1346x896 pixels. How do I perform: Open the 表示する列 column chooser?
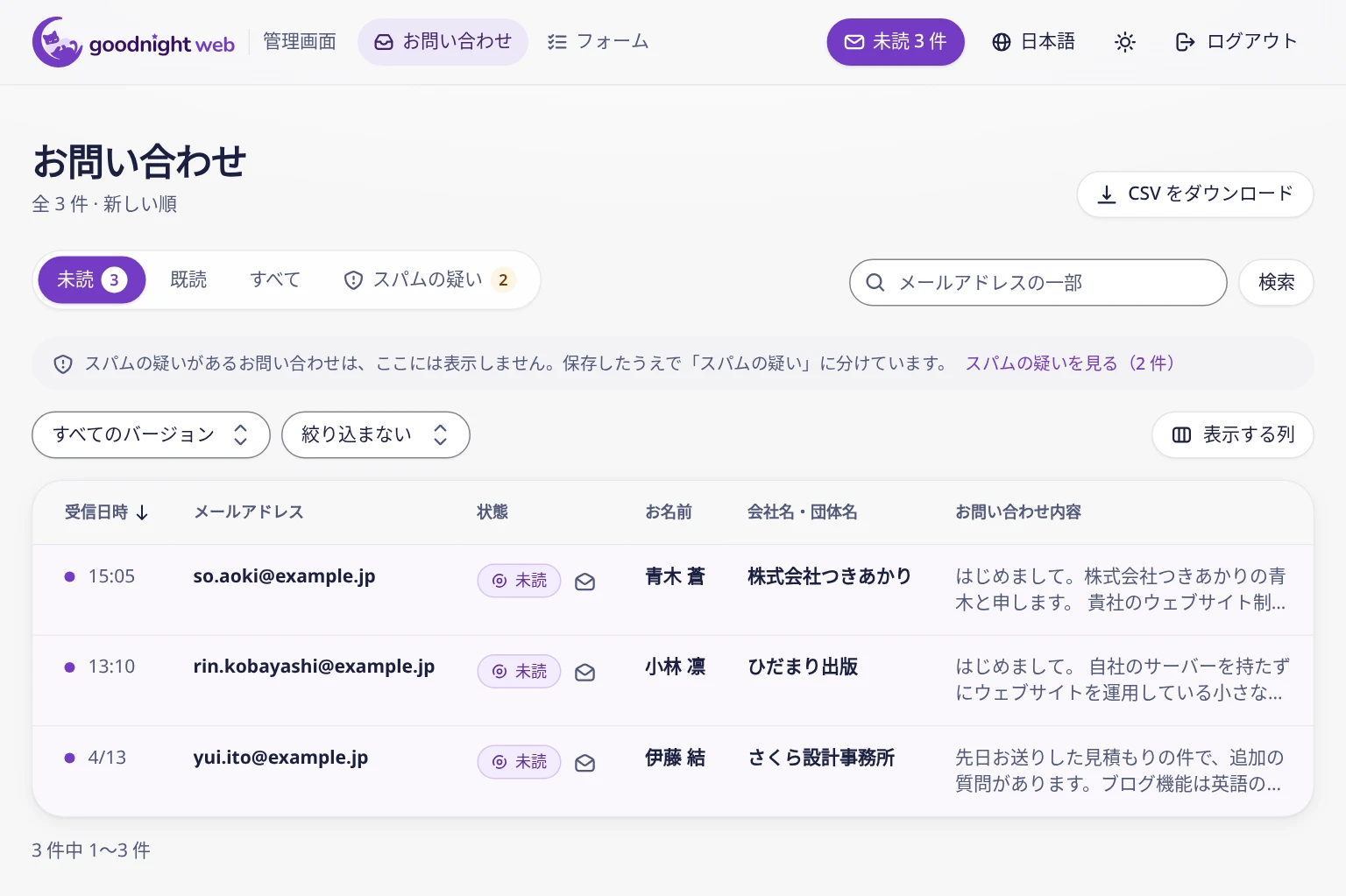pyautogui.click(x=1232, y=434)
